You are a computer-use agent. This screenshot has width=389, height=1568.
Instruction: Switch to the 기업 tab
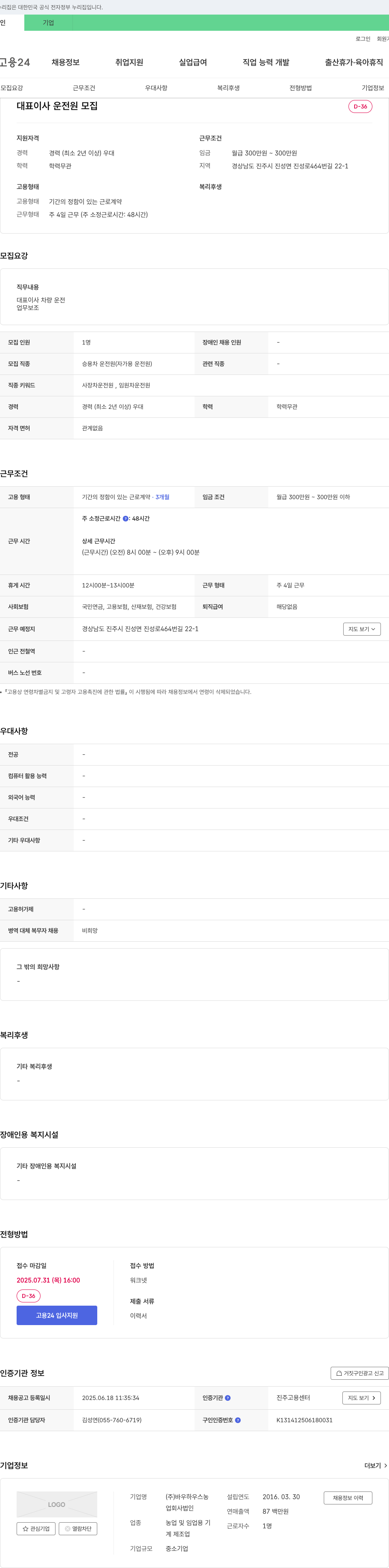48,23
